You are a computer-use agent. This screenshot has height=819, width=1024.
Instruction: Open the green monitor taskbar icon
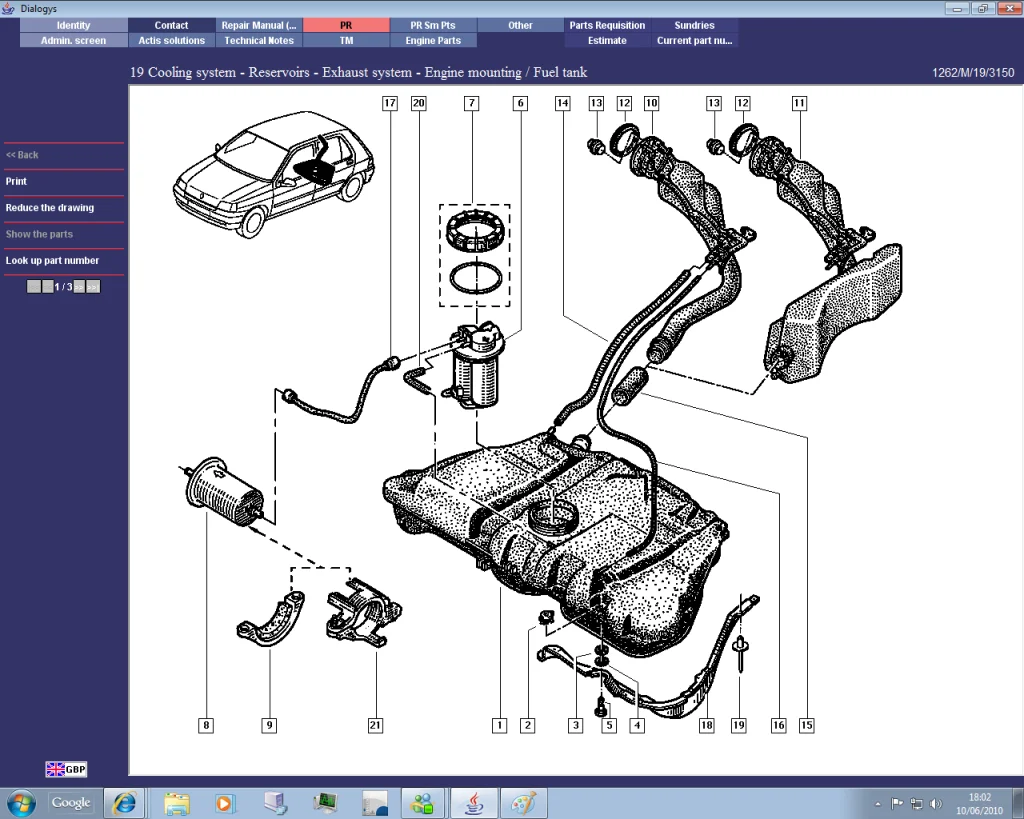click(x=325, y=803)
